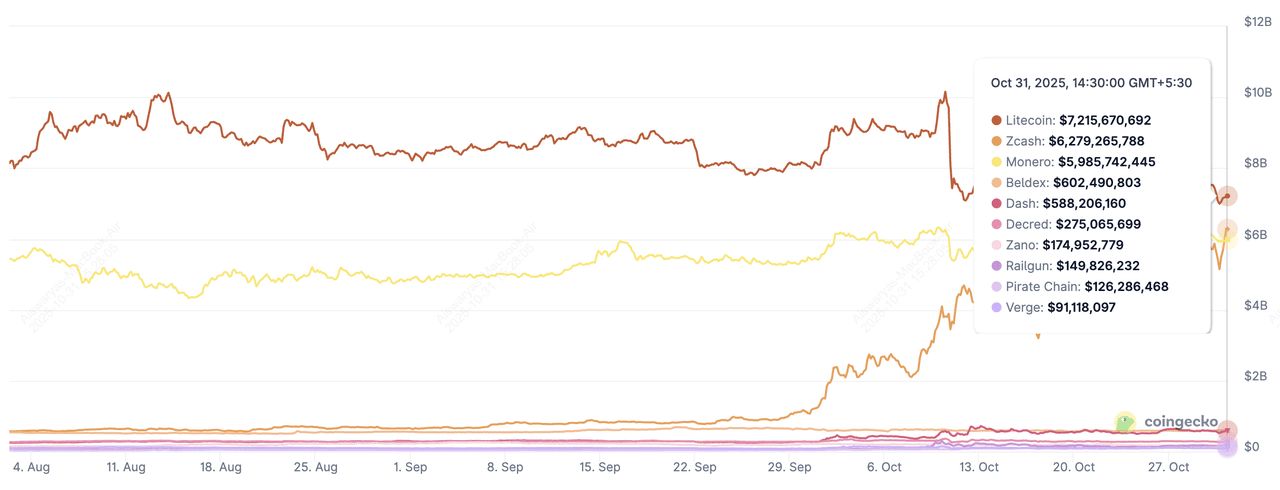Image resolution: width=1280 pixels, height=490 pixels.
Task: Click the Litecoin color dot in tooltip
Action: click(x=996, y=120)
